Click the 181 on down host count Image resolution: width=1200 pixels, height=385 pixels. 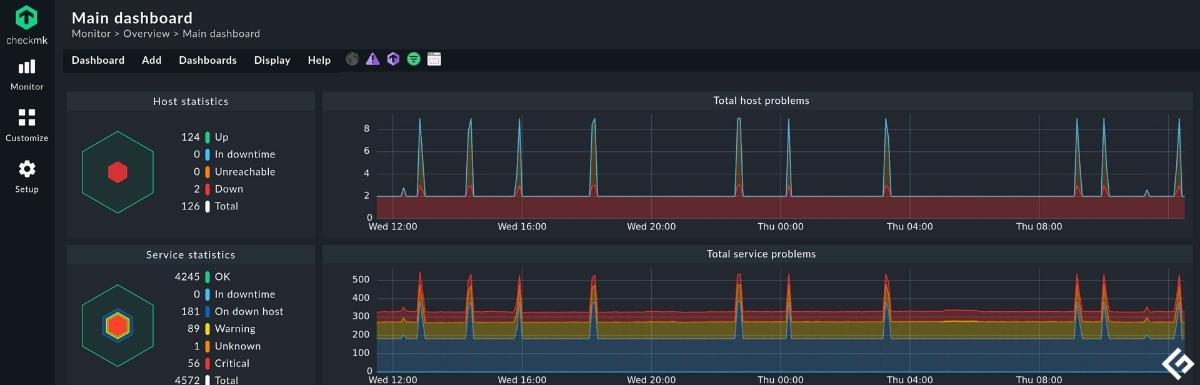coord(191,312)
